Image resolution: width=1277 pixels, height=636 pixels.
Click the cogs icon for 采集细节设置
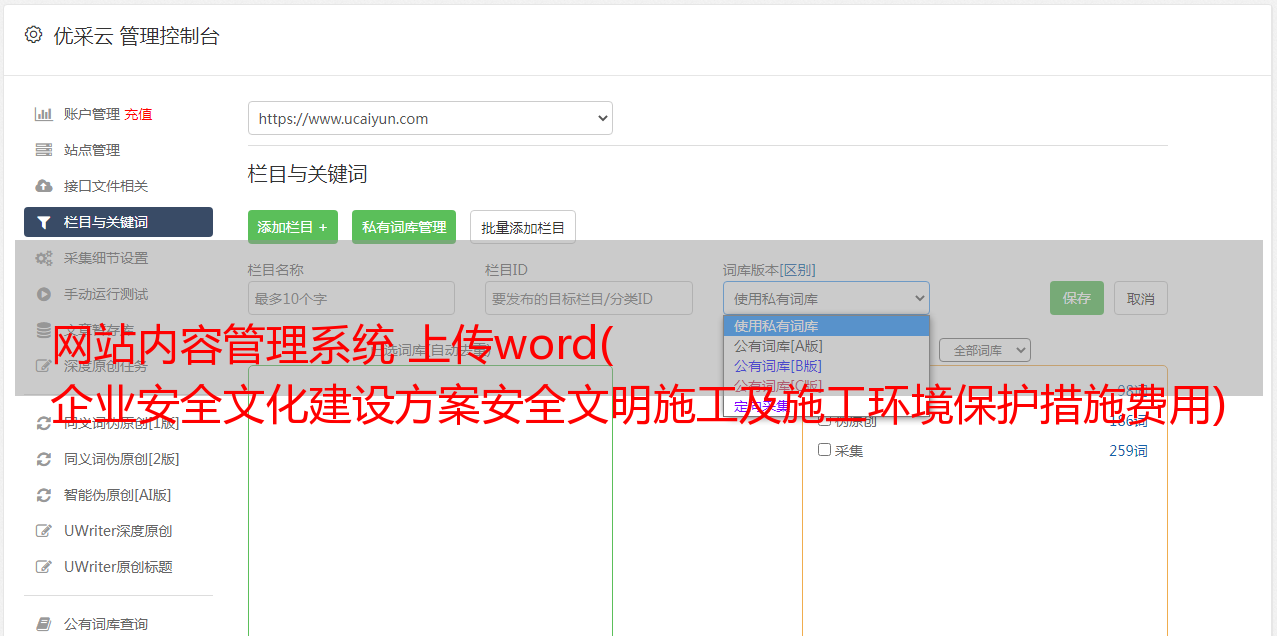coord(44,258)
